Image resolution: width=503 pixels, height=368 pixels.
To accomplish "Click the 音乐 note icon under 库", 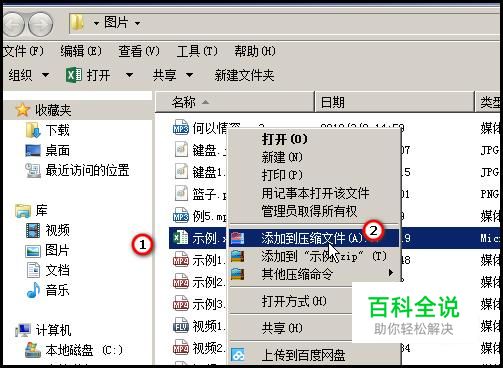I will coord(33,290).
